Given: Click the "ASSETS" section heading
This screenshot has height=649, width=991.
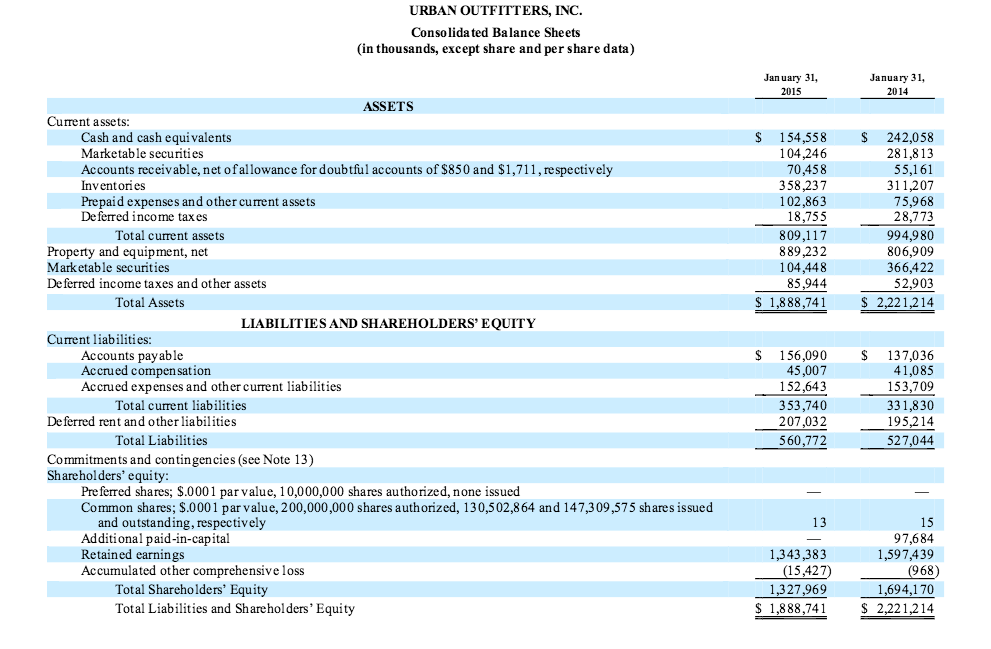Looking at the screenshot, I should coord(388,106).
